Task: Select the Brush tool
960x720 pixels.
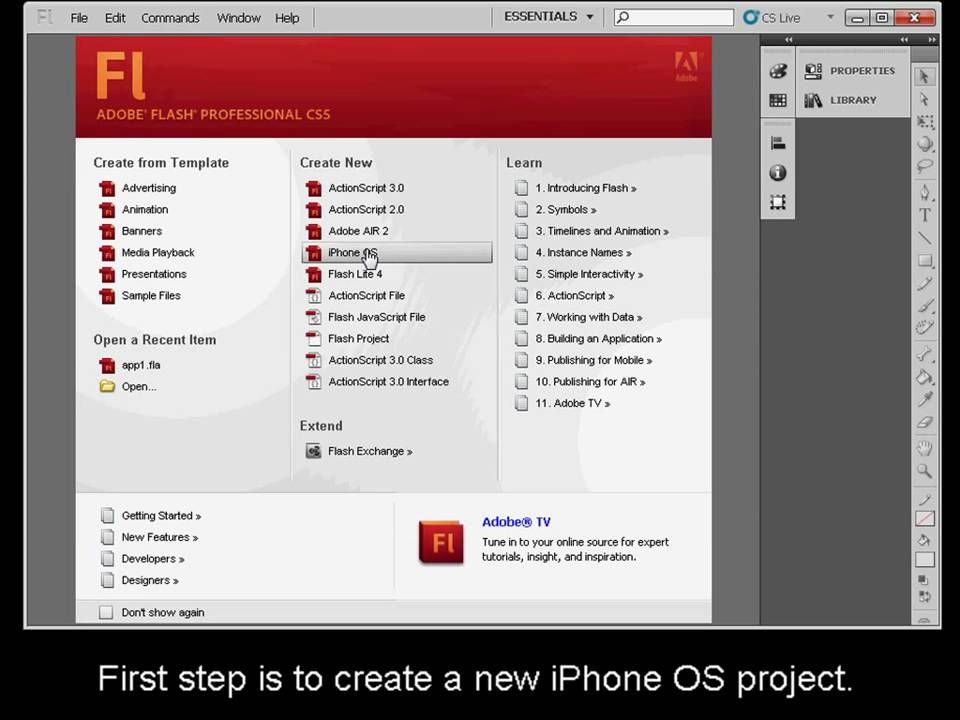Action: pyautogui.click(x=924, y=306)
